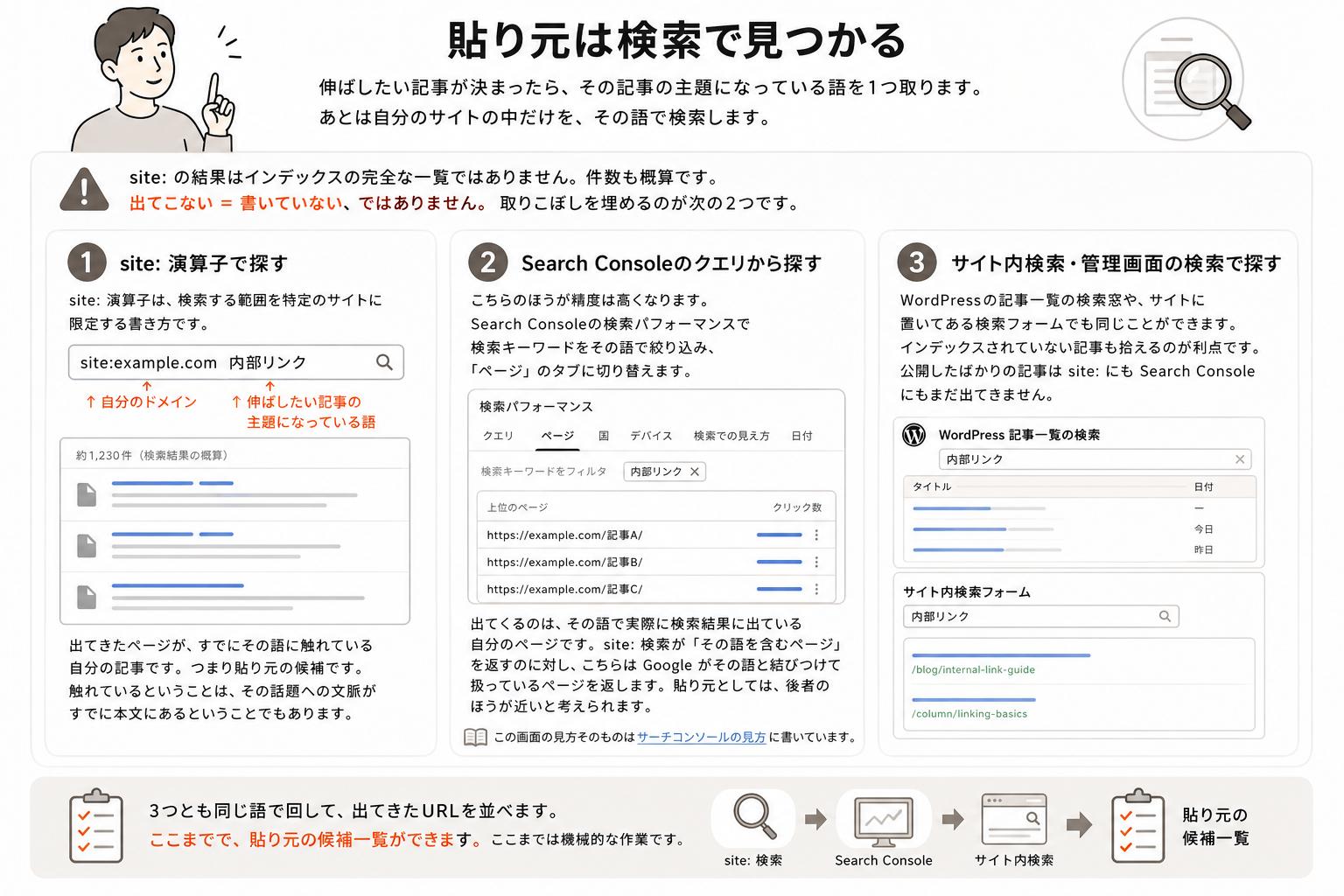This screenshot has width=1344, height=896.
Task: Click the magnifier icon in the site:example.com search box
Action: click(x=384, y=362)
